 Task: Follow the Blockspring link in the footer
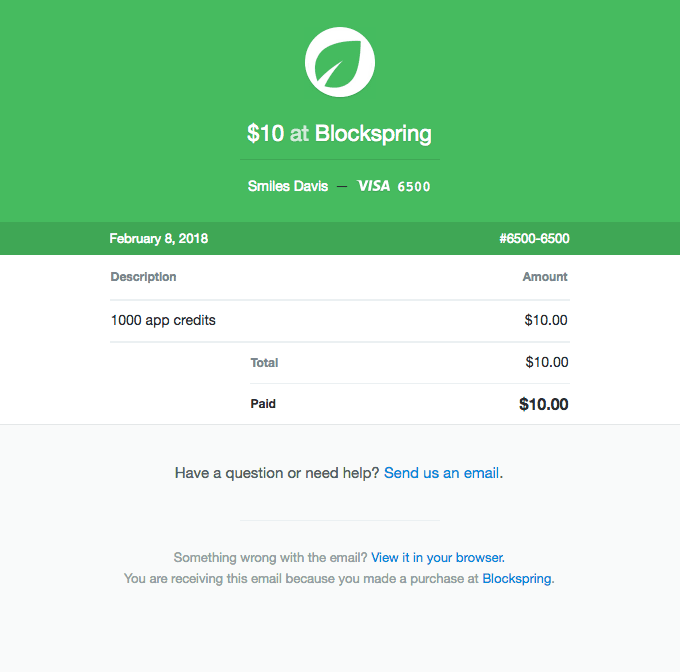click(516, 578)
